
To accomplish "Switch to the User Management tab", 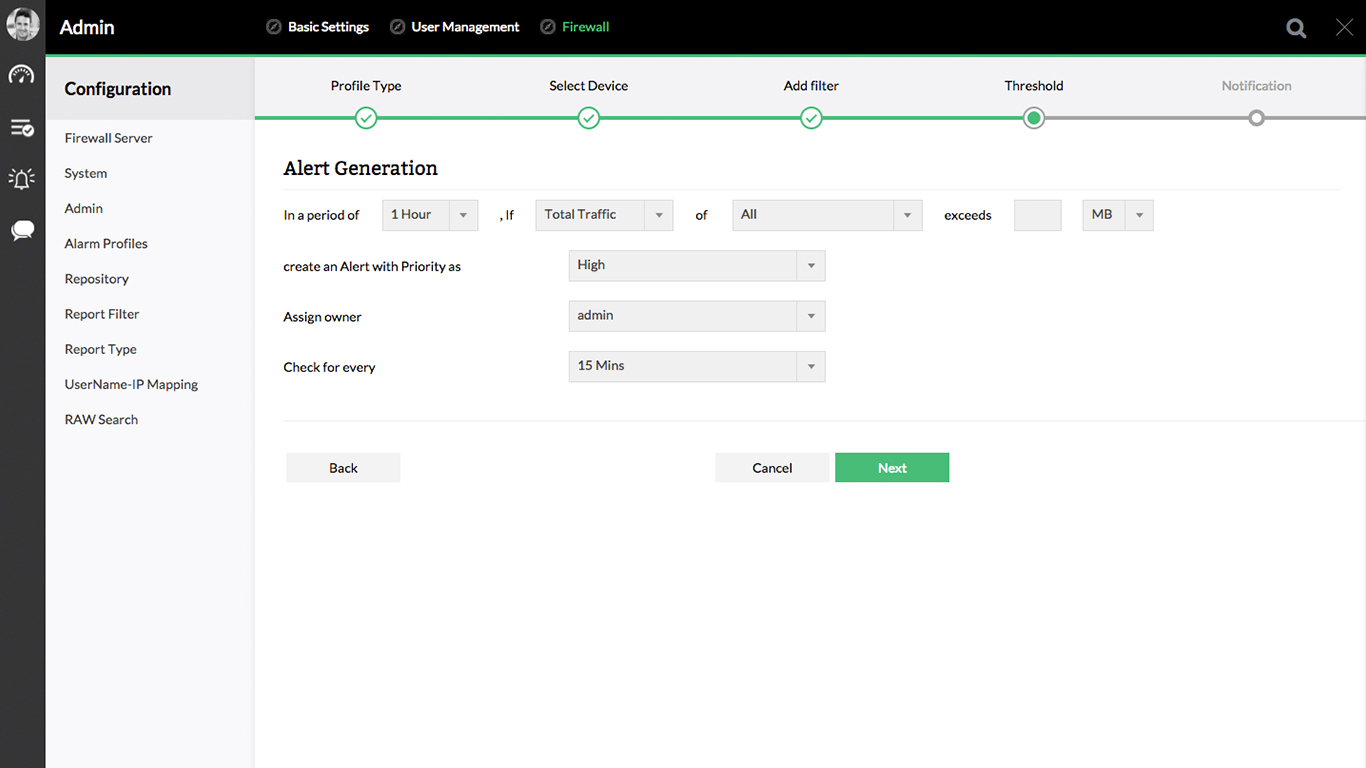I will pos(465,27).
